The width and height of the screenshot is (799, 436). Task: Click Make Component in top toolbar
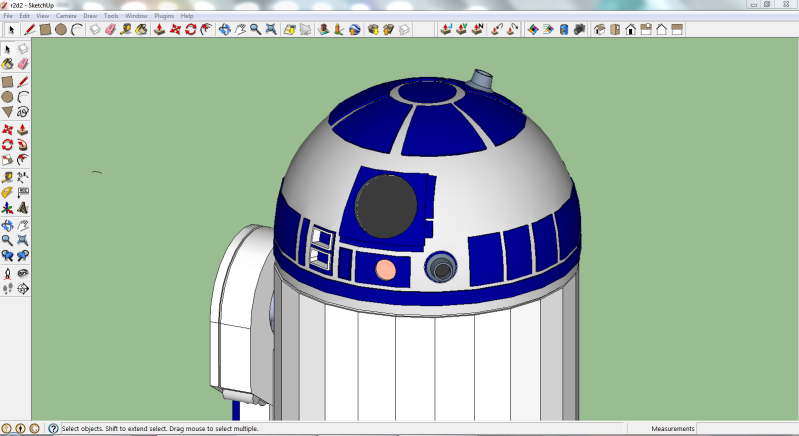[95, 30]
